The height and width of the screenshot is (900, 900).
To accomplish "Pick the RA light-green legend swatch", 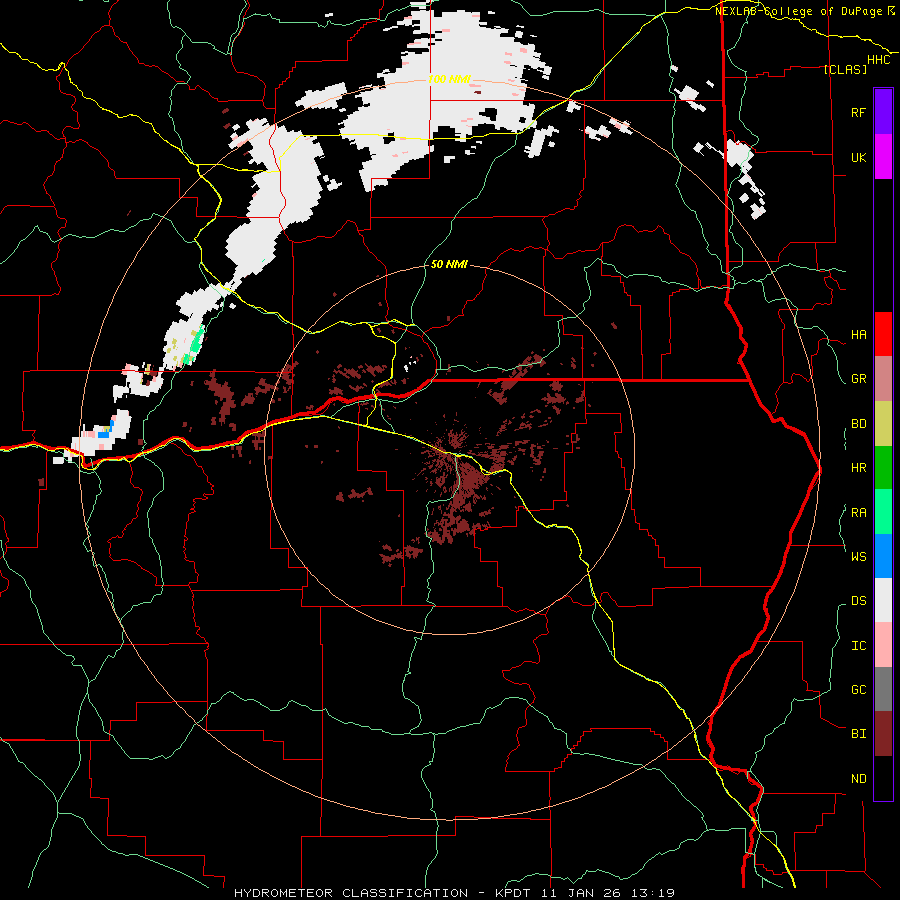I will (x=883, y=512).
